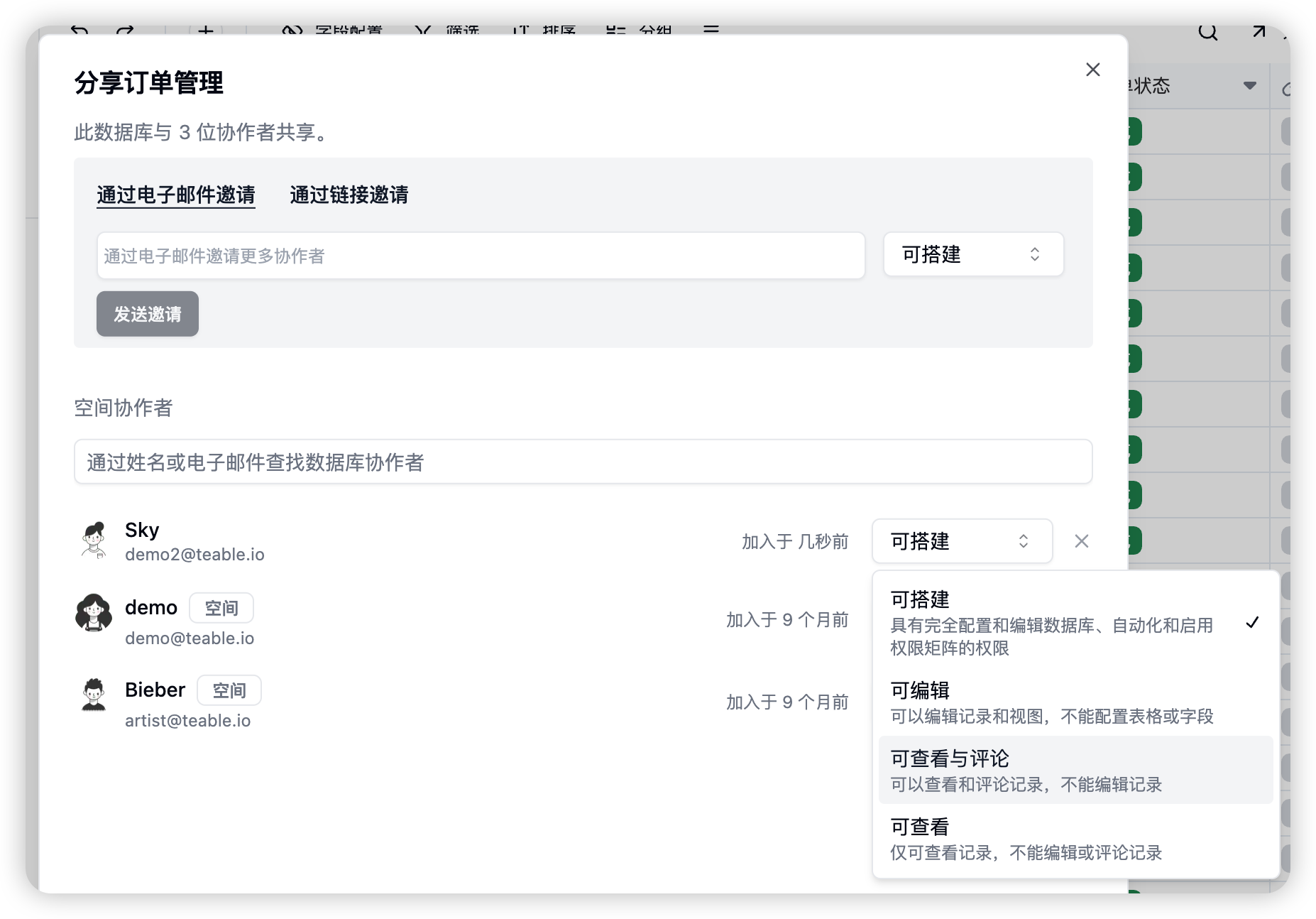The image size is (1316, 919).
Task: Switch to the 通过电子邮件邀请 tab
Action: click(176, 195)
